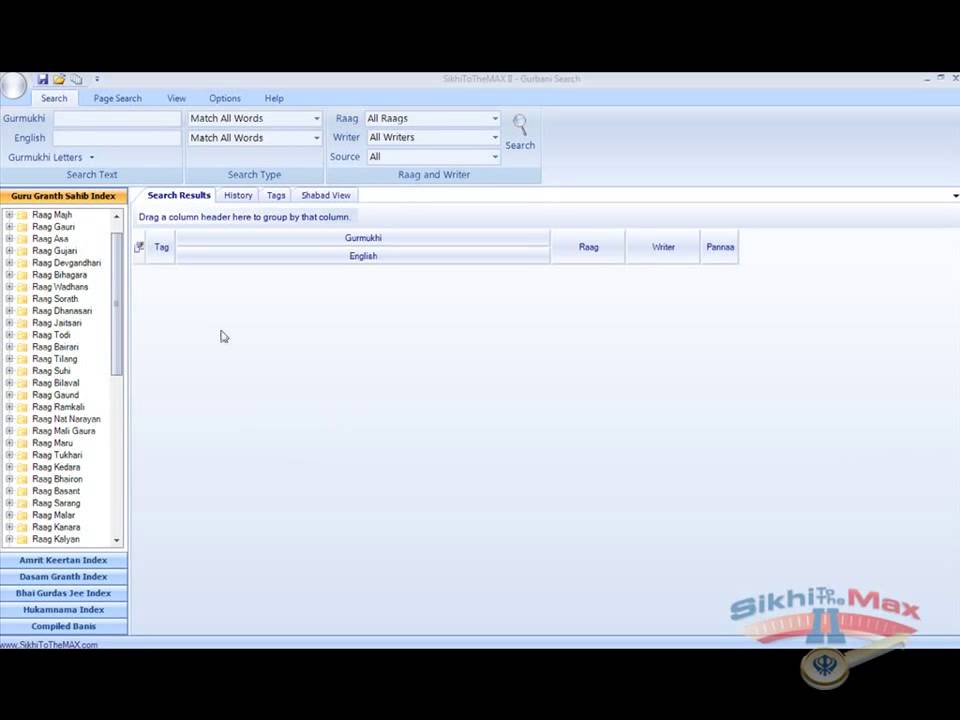Image resolution: width=960 pixels, height=720 pixels.
Task: Click into the English search text field
Action: [117, 138]
